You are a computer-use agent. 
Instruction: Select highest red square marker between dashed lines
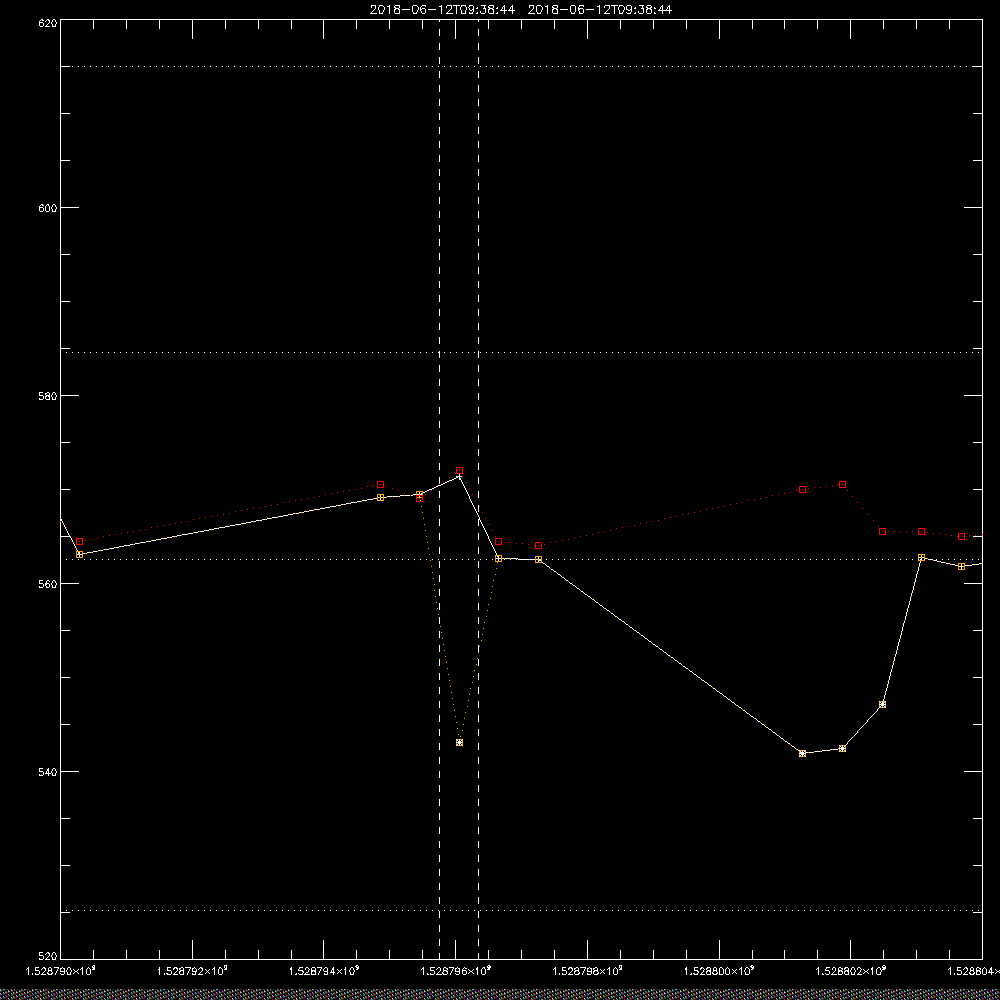pyautogui.click(x=459, y=471)
